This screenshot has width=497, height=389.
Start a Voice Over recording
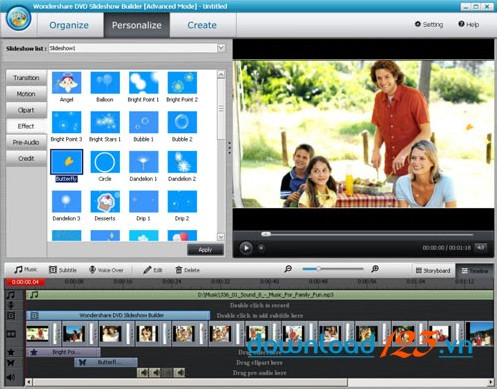106,270
